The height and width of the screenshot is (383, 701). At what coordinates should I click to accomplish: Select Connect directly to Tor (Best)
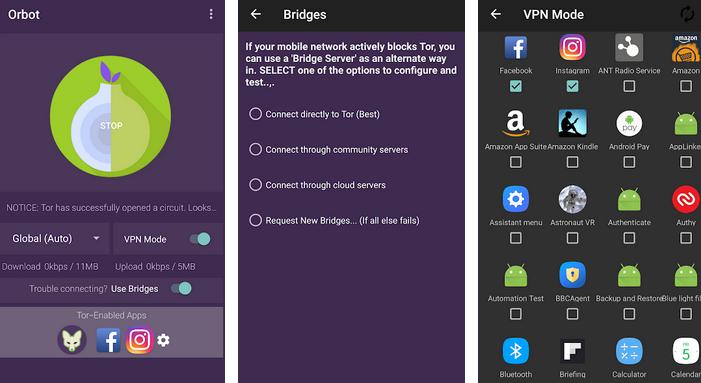pos(314,114)
